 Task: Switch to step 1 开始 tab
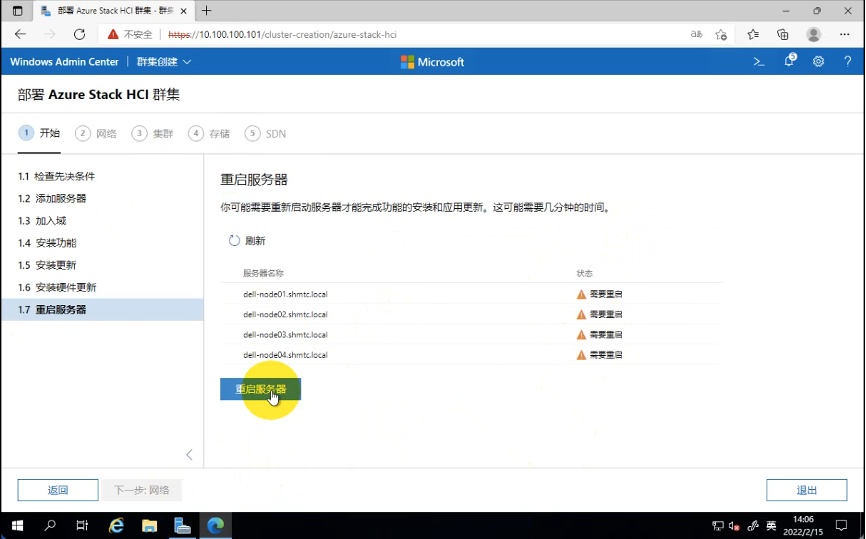click(x=39, y=133)
